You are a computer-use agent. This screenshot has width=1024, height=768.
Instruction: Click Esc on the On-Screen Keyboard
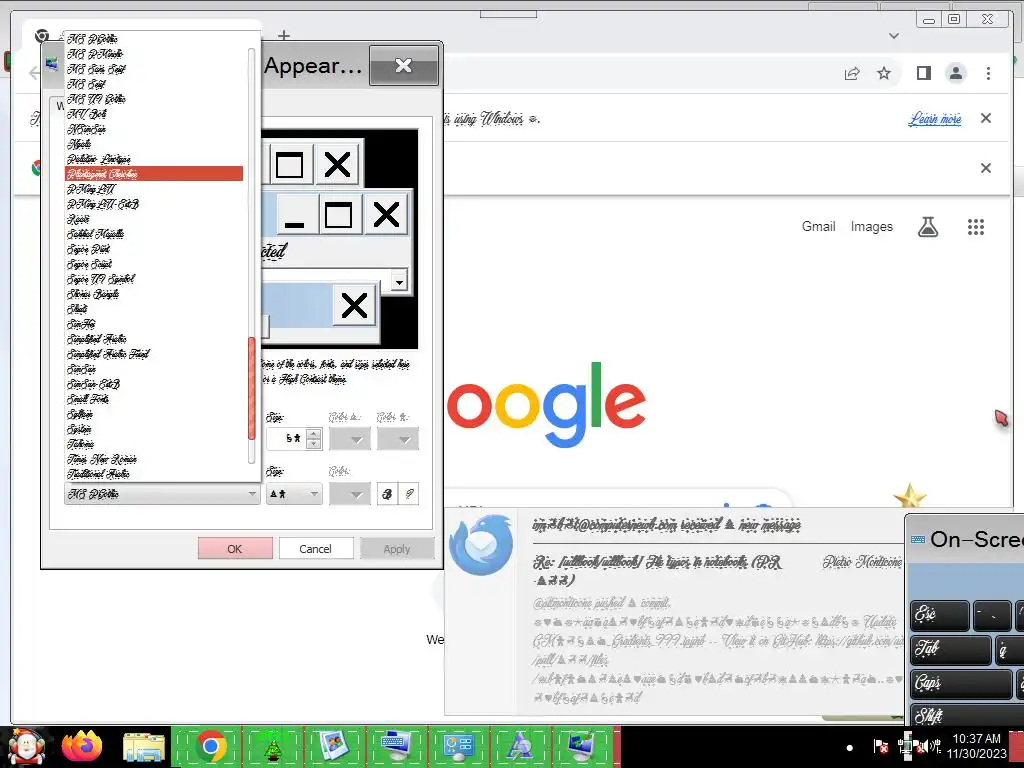pyautogui.click(x=940, y=615)
